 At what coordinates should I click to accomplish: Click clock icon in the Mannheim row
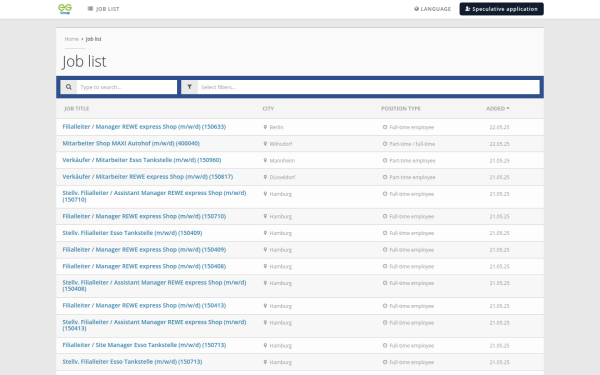[x=385, y=160]
